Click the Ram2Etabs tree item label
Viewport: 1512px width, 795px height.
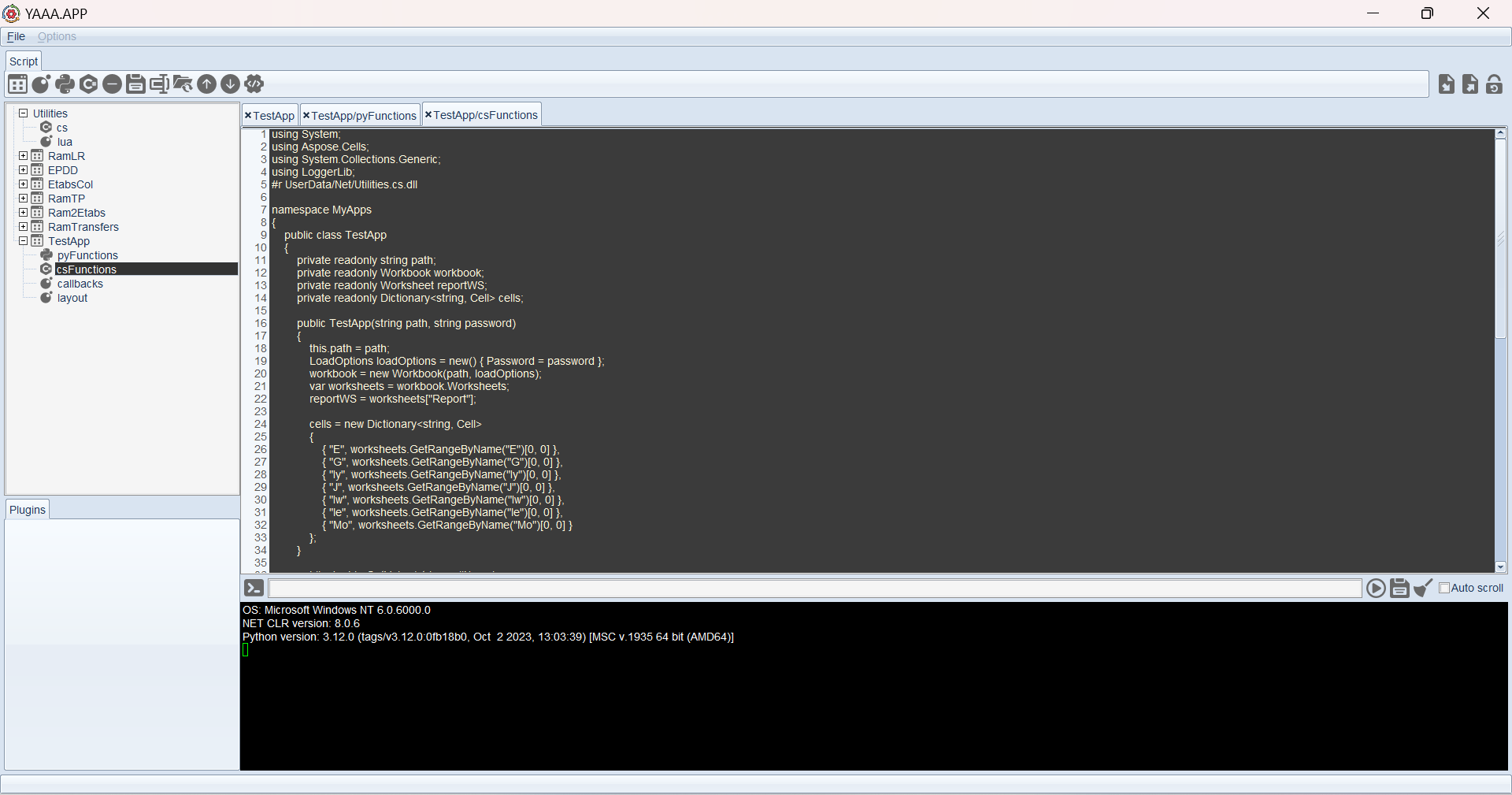click(x=76, y=213)
